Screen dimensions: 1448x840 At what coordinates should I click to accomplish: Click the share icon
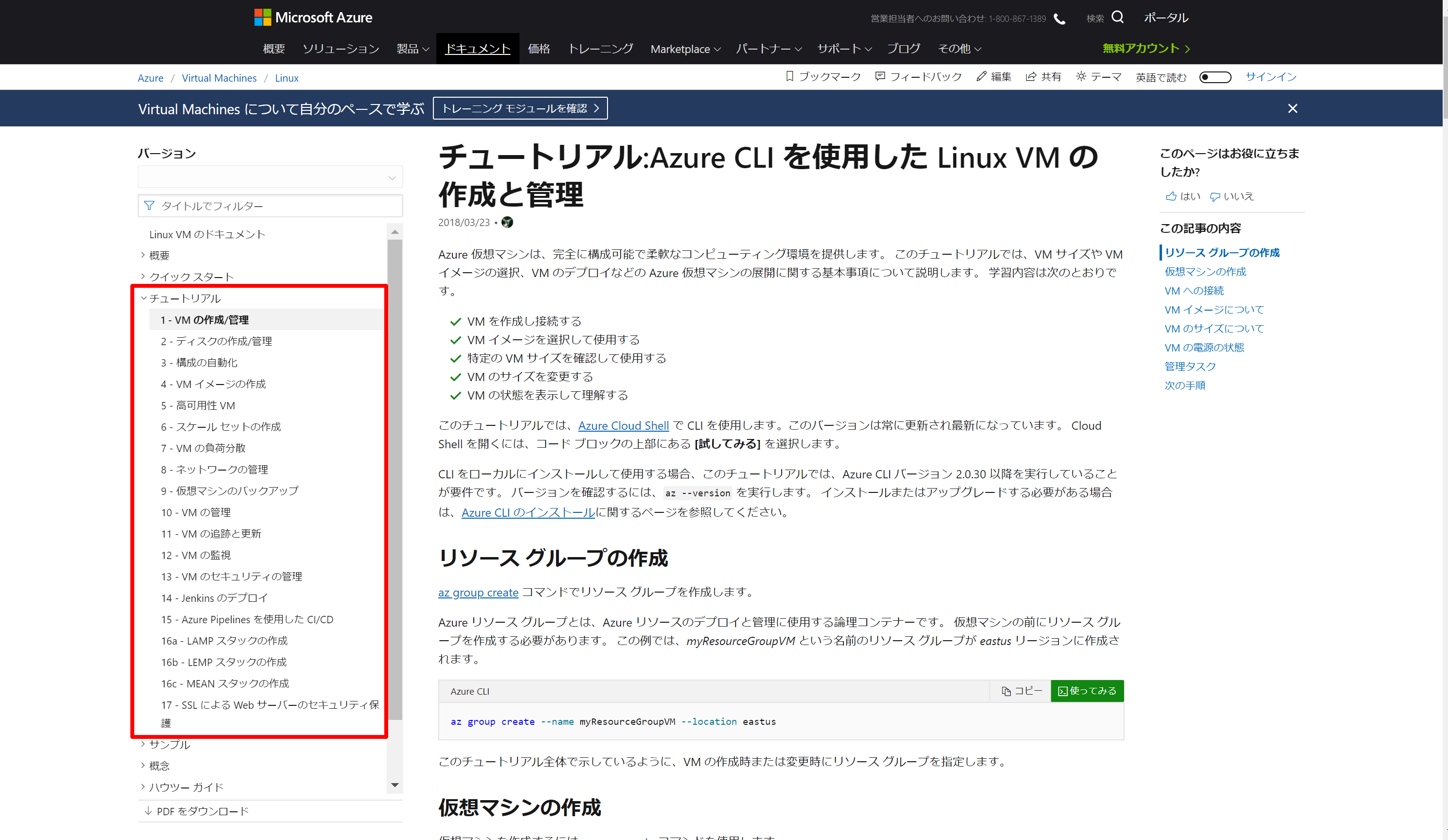point(1031,76)
